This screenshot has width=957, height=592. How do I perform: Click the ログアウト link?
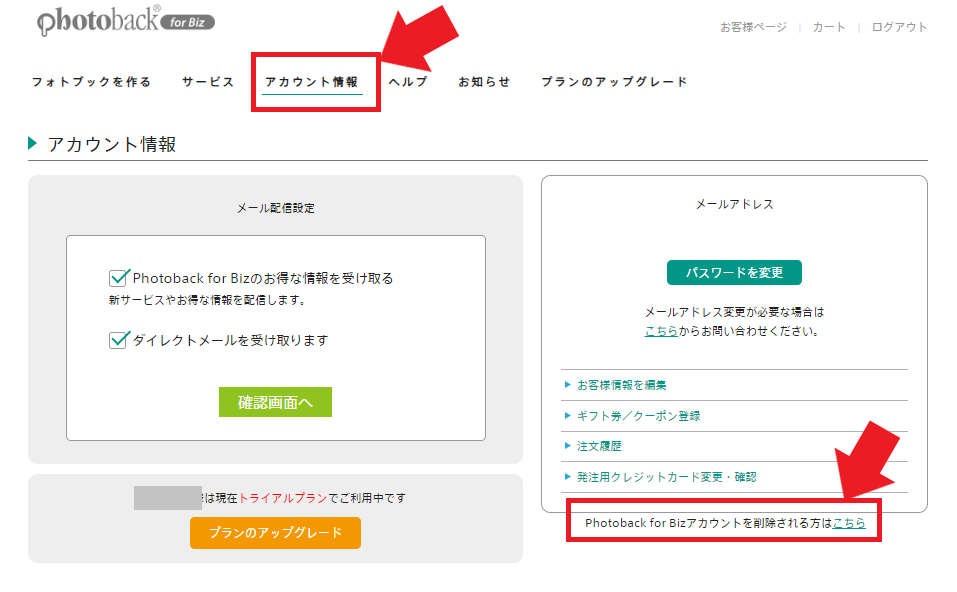[x=899, y=27]
